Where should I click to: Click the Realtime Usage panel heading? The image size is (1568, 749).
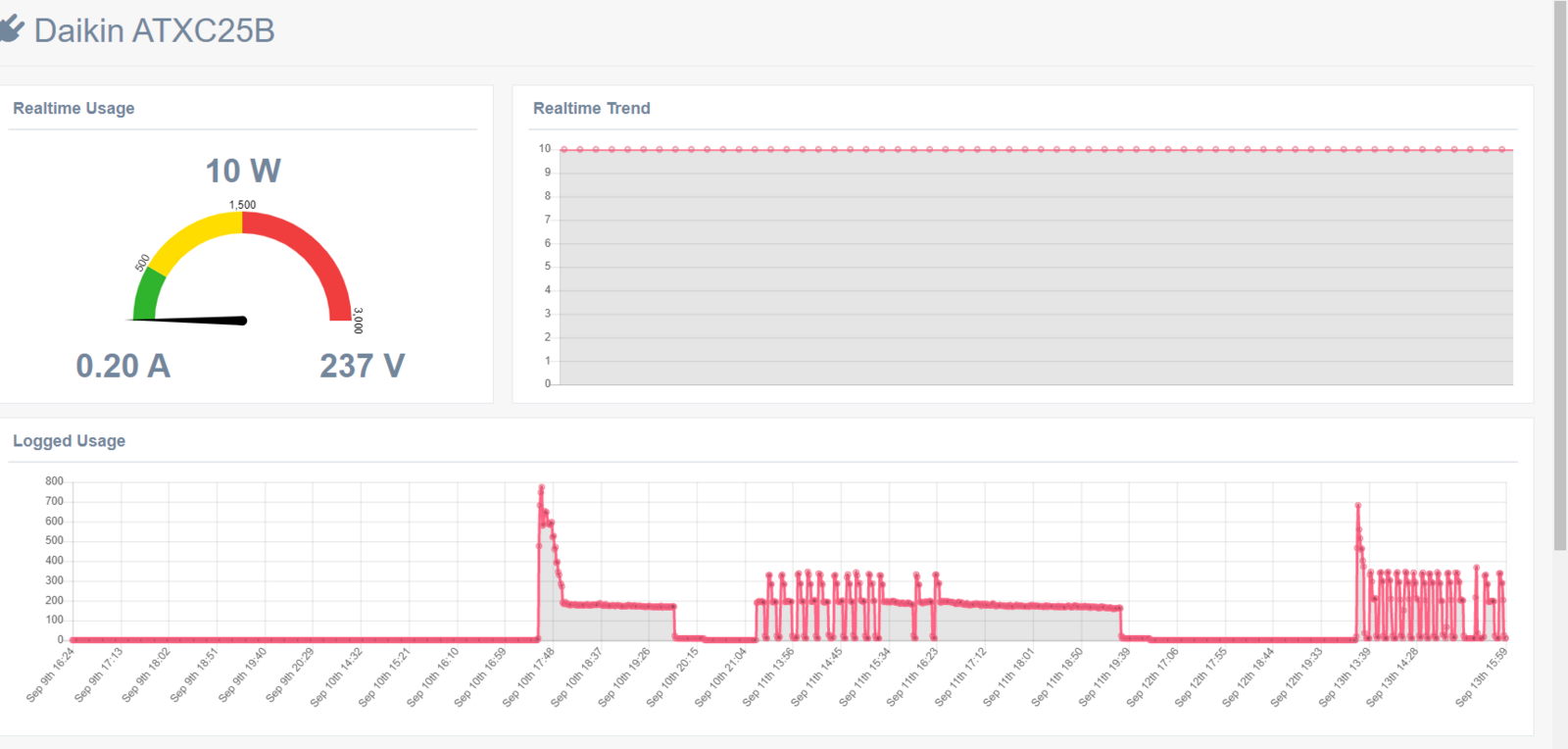73,108
